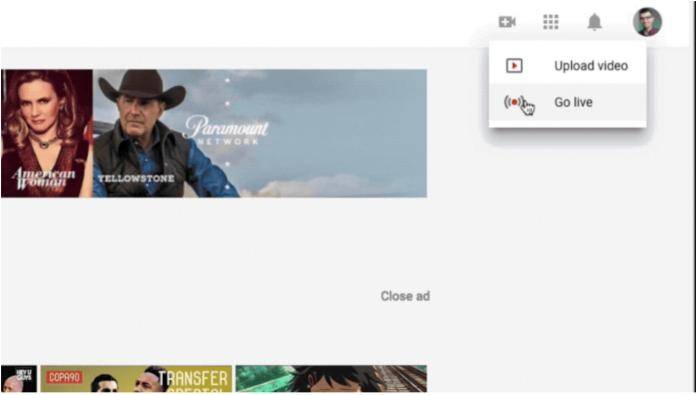The height and width of the screenshot is (395, 696).
Task: Open the account profile avatar
Action: [x=647, y=22]
